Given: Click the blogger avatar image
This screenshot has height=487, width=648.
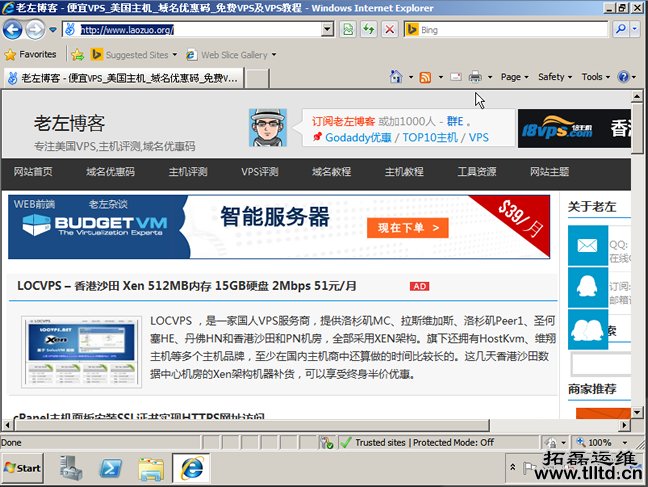Looking at the screenshot, I should click(x=268, y=128).
